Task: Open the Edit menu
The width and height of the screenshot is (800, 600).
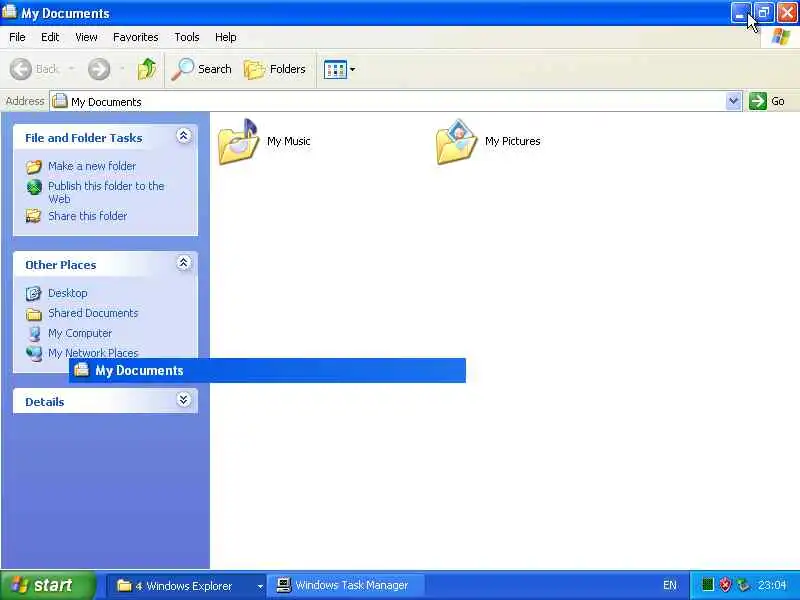Action: point(50,37)
